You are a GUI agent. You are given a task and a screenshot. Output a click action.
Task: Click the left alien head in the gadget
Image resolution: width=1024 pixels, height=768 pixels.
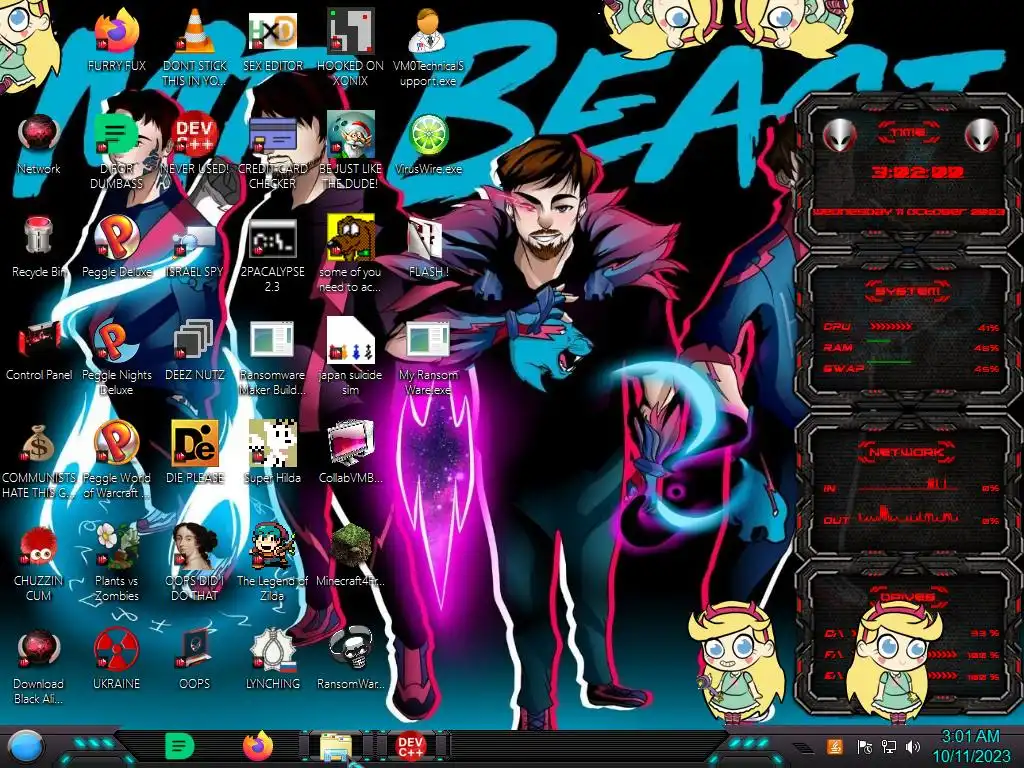click(x=839, y=136)
